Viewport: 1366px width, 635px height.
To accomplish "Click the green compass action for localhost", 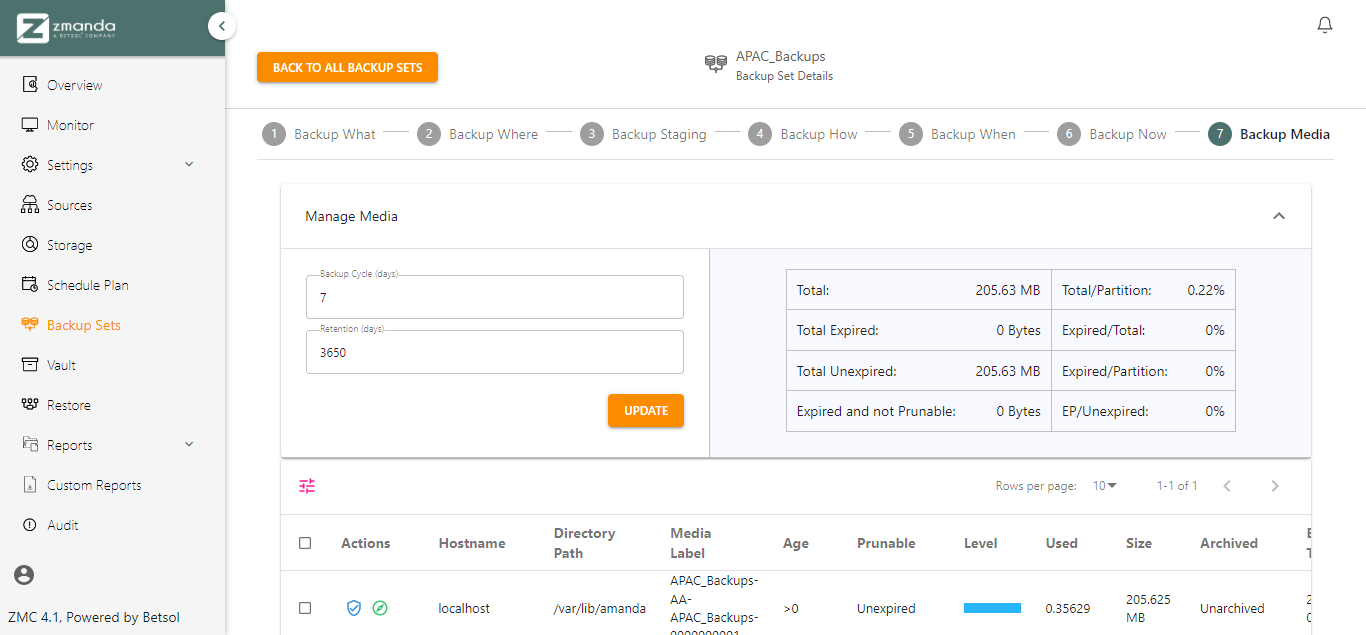I will [380, 608].
